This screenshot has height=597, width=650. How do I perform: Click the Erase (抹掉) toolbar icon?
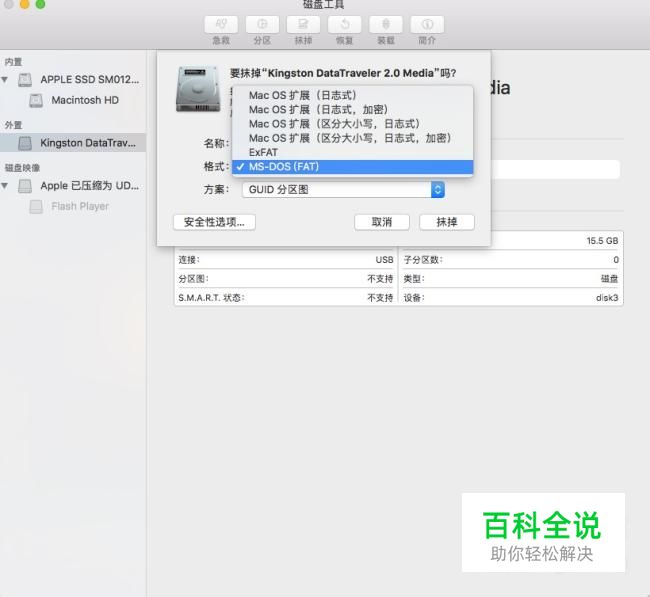303,24
